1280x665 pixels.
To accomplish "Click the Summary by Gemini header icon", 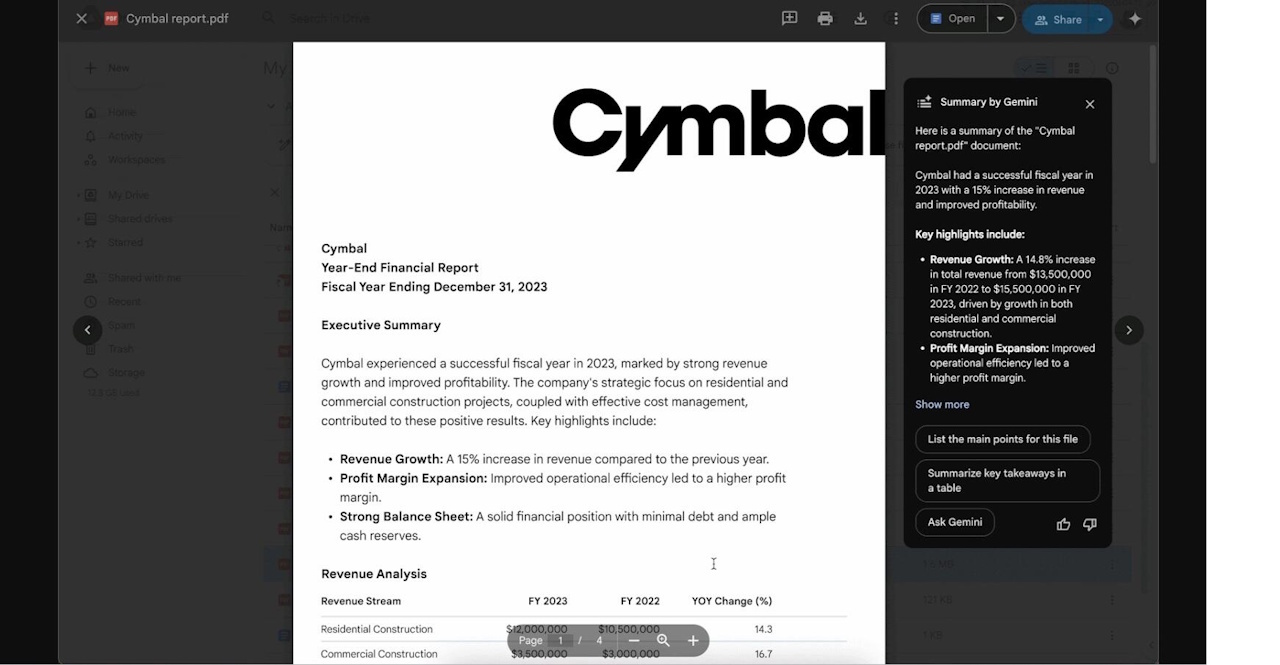I will coord(924,102).
